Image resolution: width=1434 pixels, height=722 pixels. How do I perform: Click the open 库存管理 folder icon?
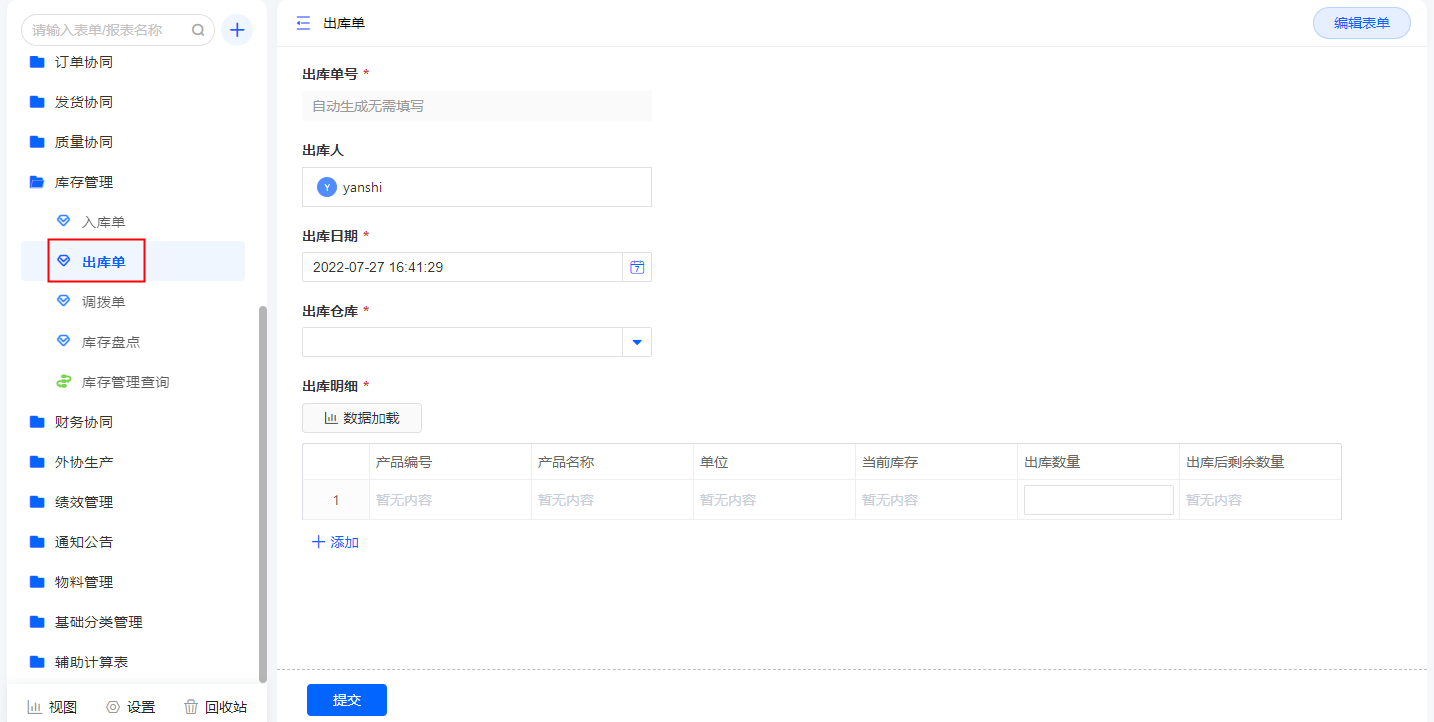tap(37, 182)
